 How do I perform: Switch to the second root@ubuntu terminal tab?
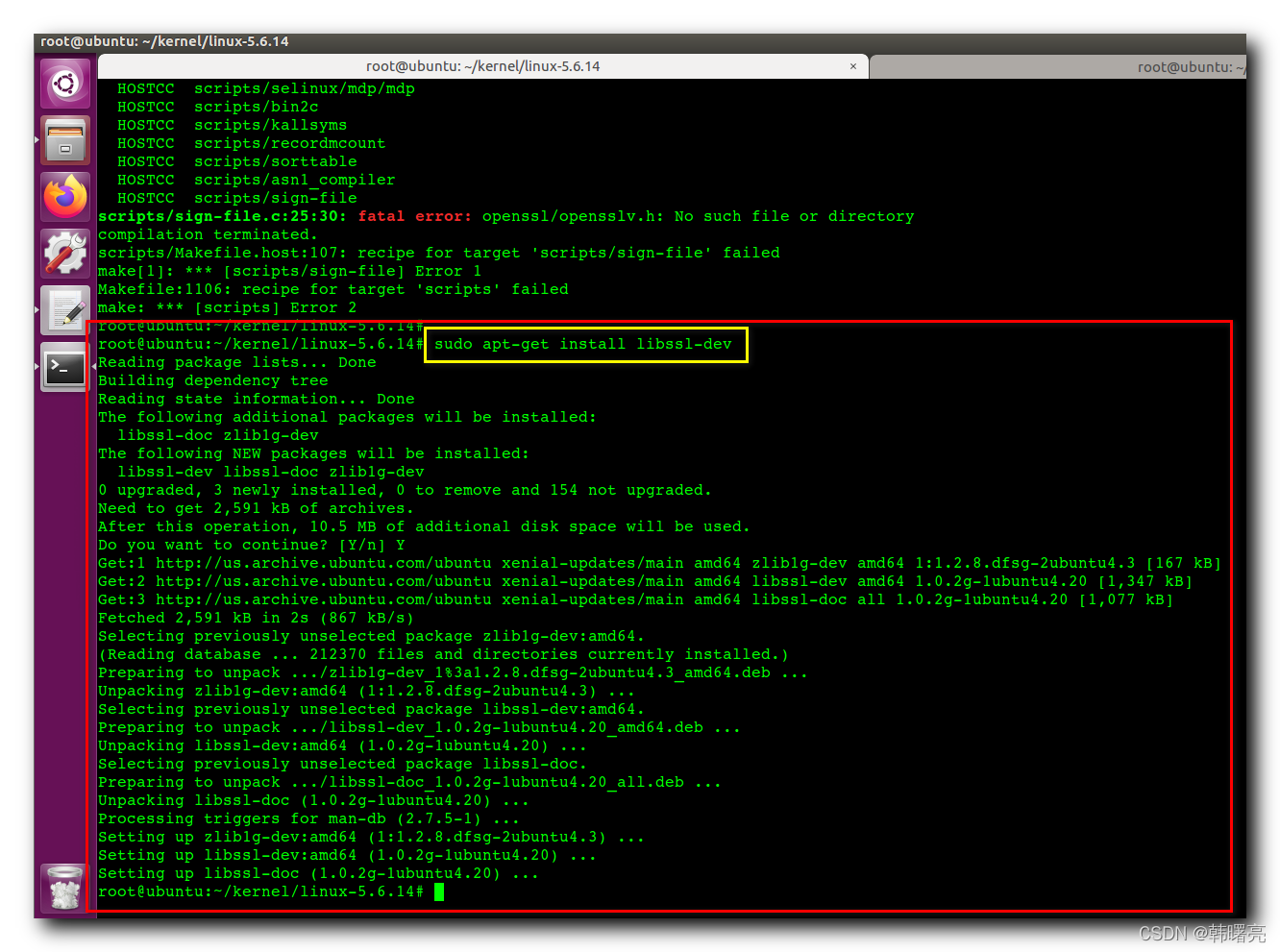(x=1059, y=67)
